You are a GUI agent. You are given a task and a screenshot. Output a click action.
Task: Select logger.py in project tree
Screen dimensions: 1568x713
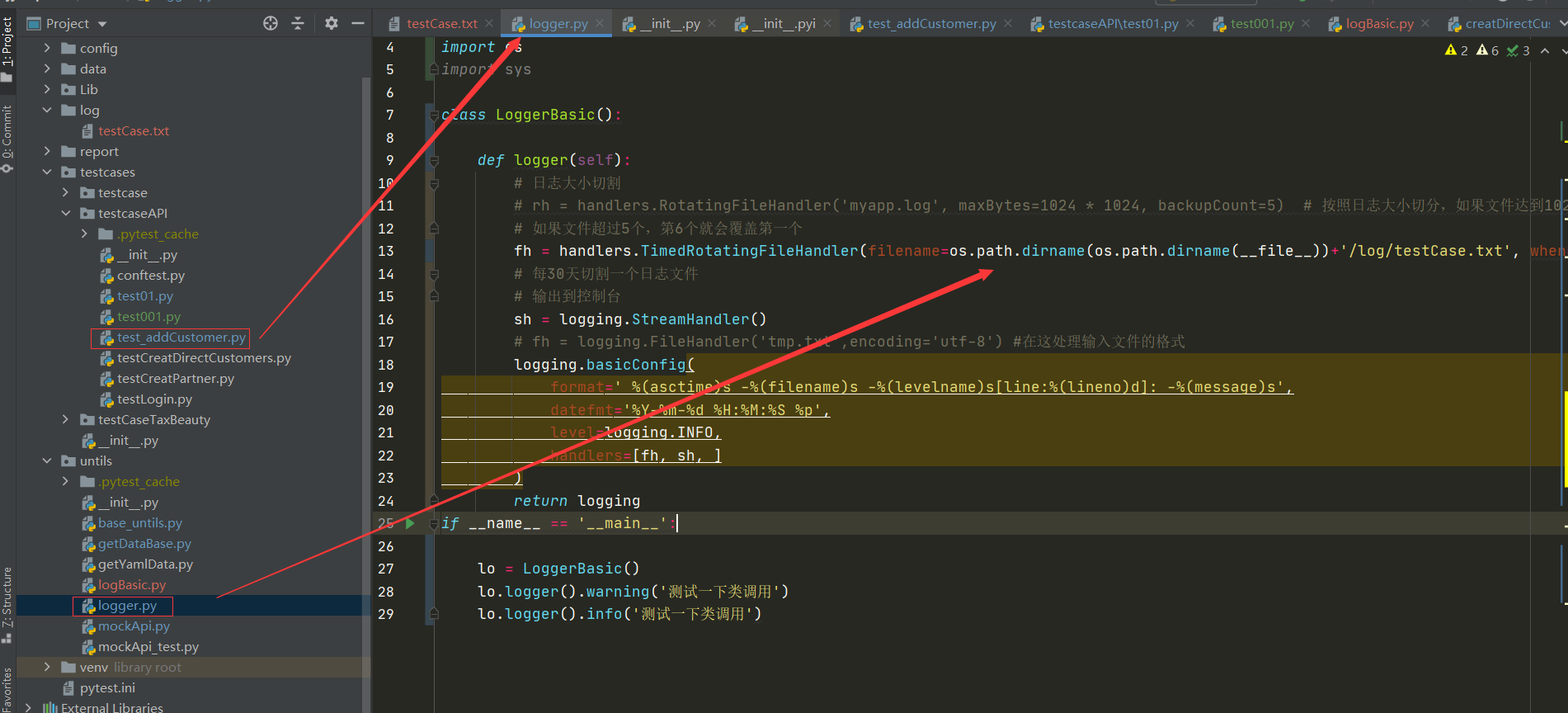point(127,605)
